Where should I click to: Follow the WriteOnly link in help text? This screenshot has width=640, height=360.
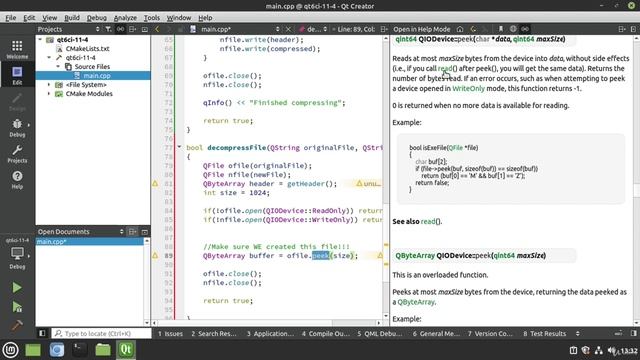(468, 88)
